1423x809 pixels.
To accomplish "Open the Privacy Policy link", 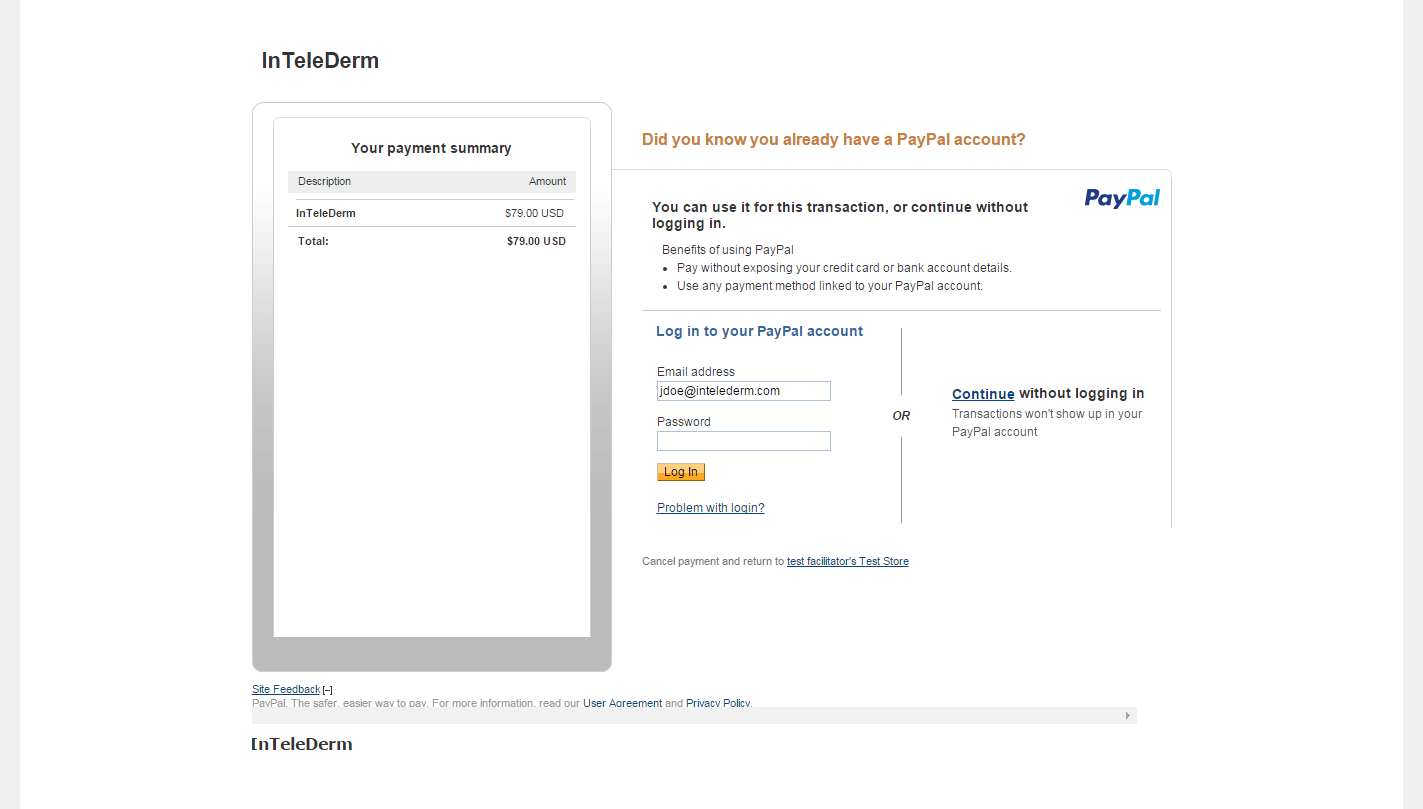I will (x=717, y=703).
